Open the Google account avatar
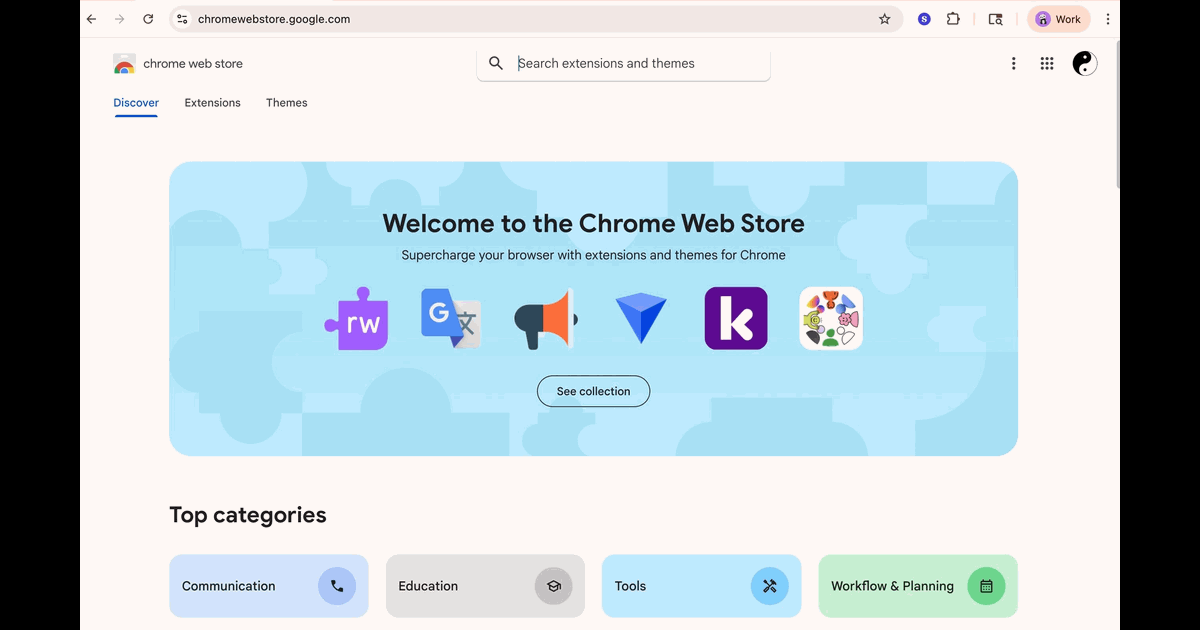 [x=1085, y=63]
